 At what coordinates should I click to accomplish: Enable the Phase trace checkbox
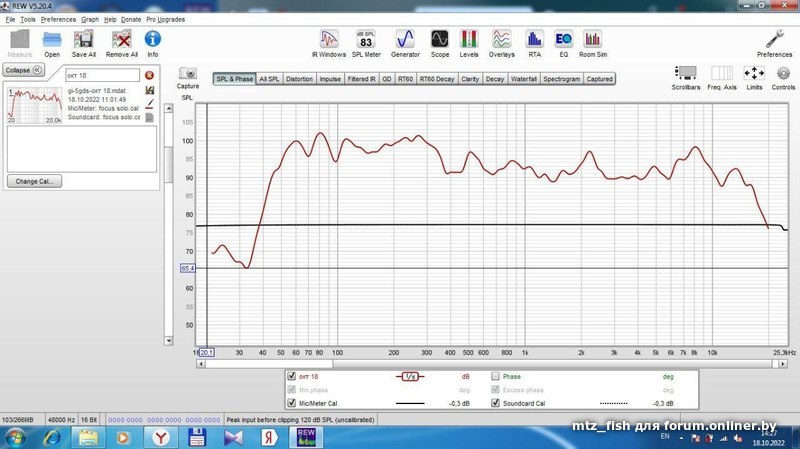click(495, 376)
